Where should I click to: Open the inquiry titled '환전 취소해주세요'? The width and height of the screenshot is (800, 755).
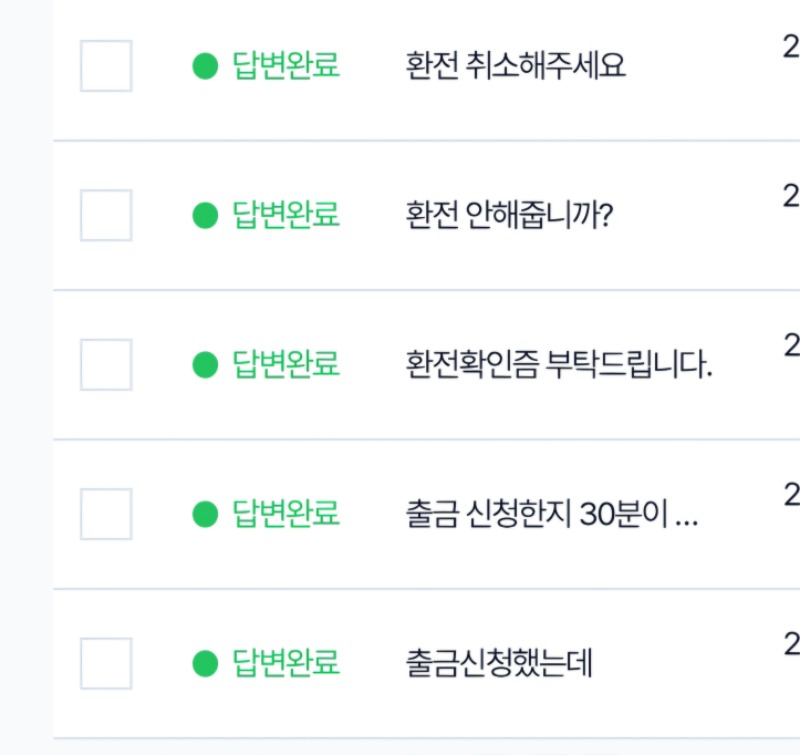pos(516,66)
